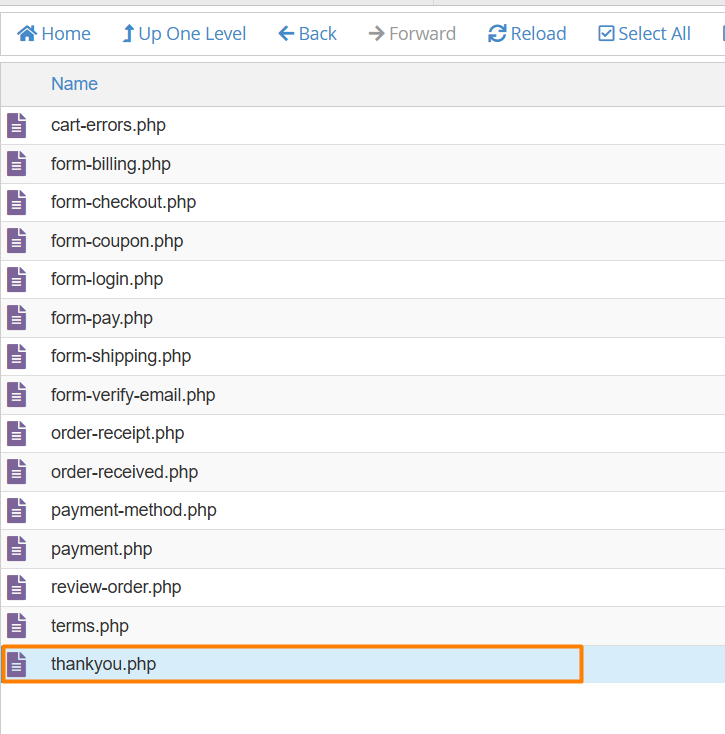Select the order-receipt.php file name
This screenshot has width=725, height=734.
coord(118,434)
